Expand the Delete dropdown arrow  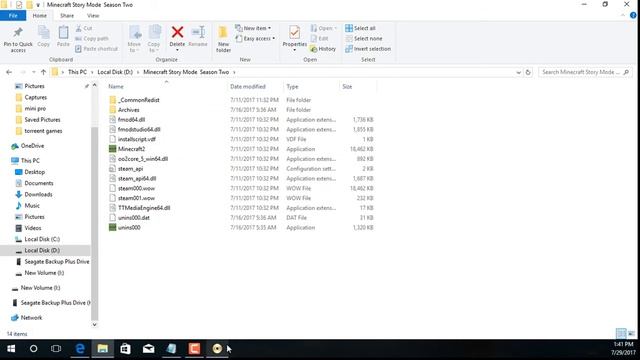point(177,50)
